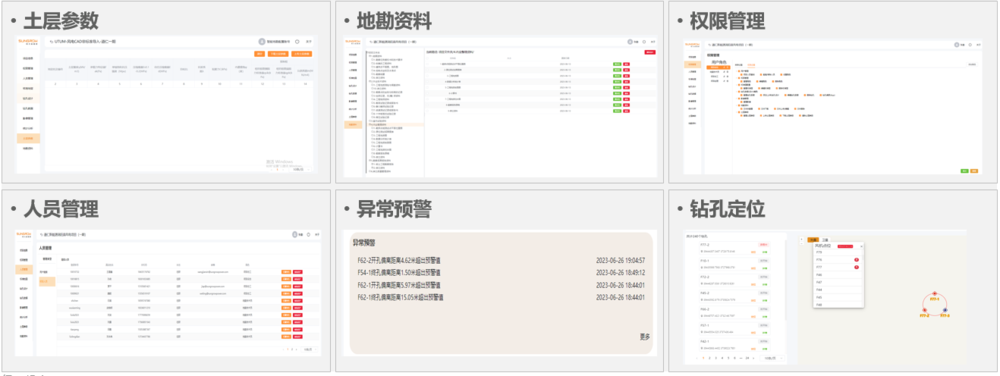Click the user avatar in 土层参数 header

click(x=262, y=41)
